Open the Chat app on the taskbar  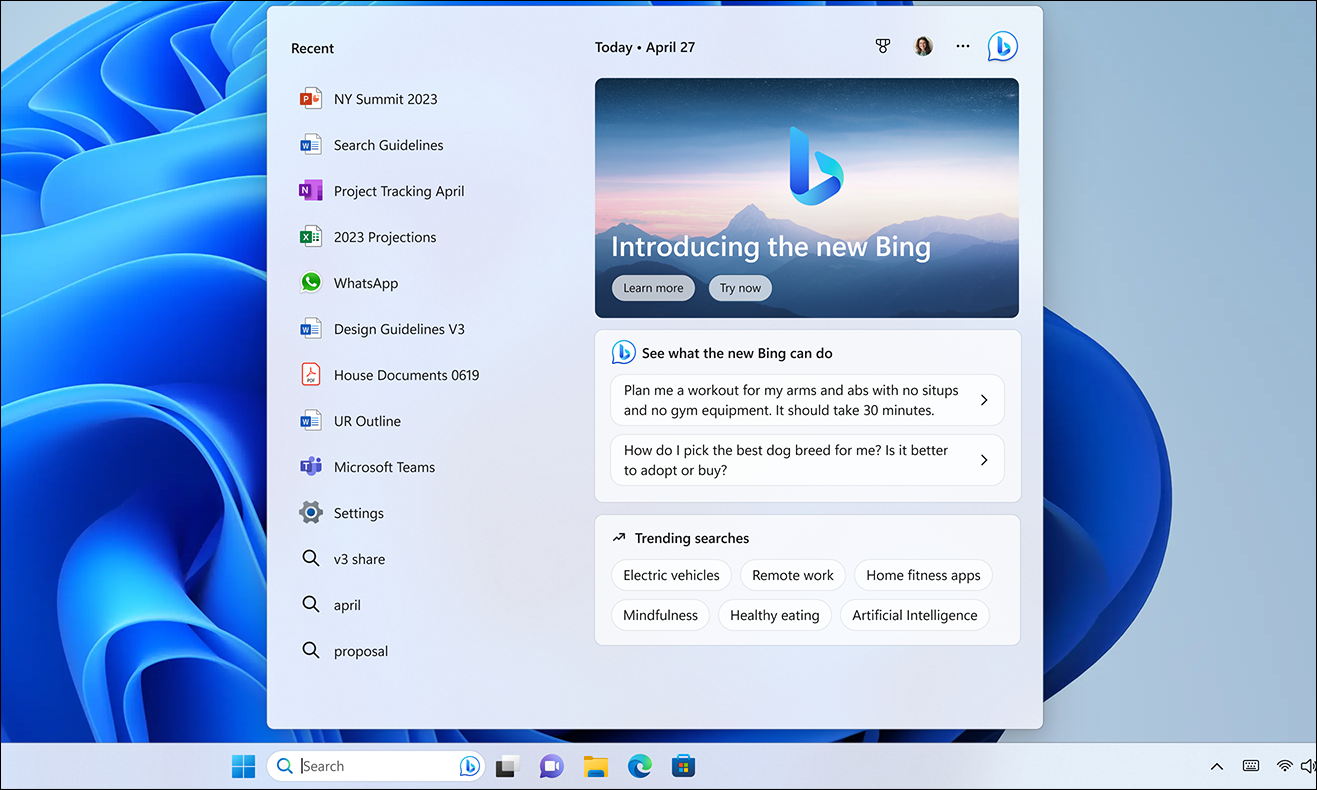(x=551, y=767)
